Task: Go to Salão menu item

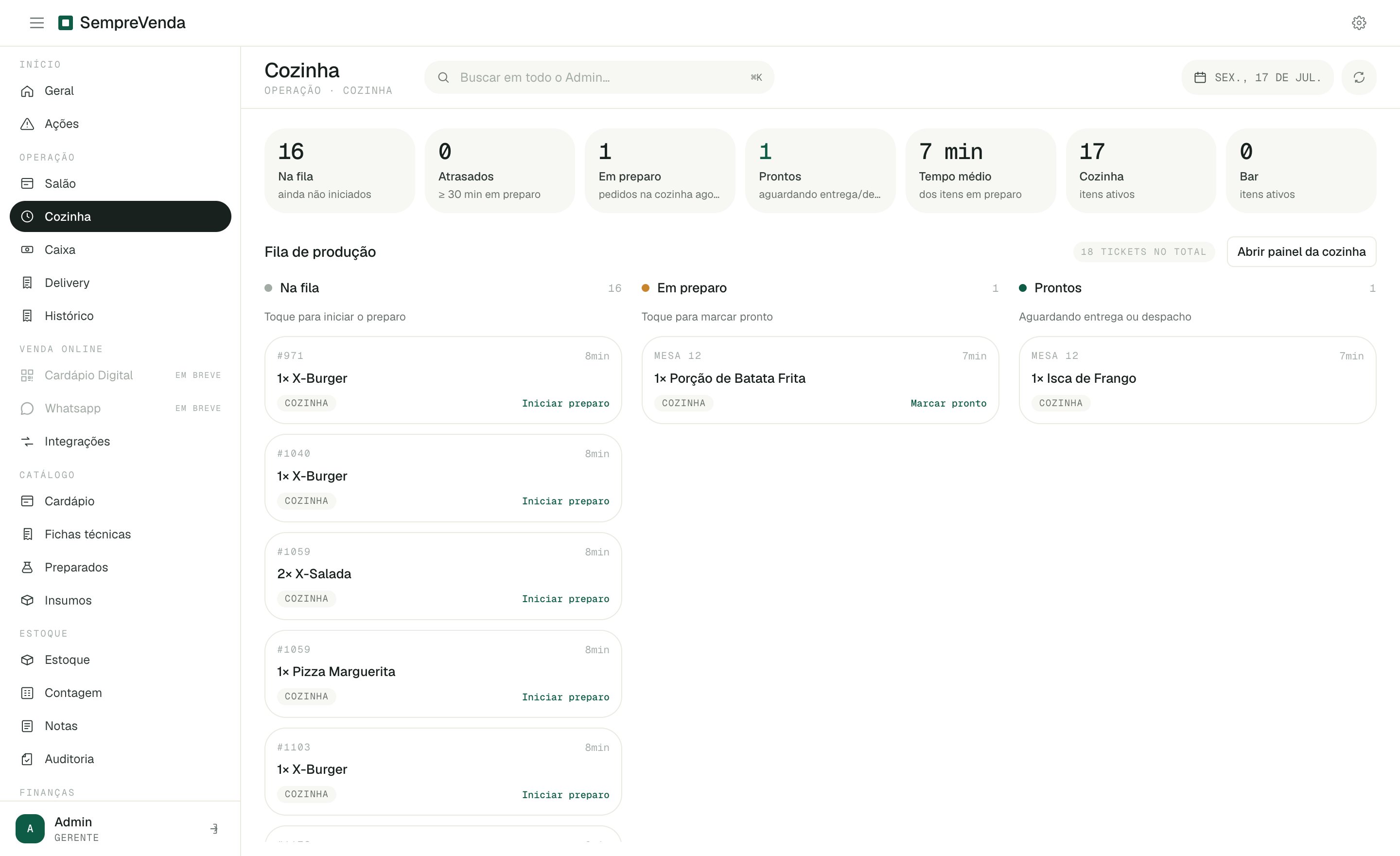Action: tap(121, 183)
